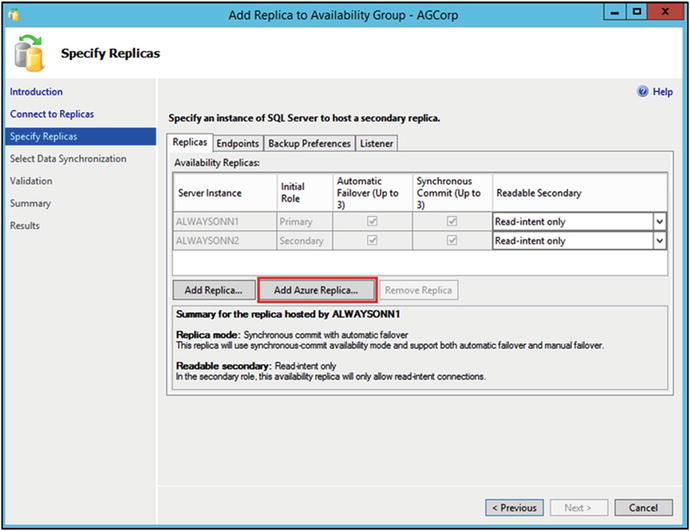Click the ALWAYSONN2 server instance cell
This screenshot has height=531, width=690.
[225, 241]
